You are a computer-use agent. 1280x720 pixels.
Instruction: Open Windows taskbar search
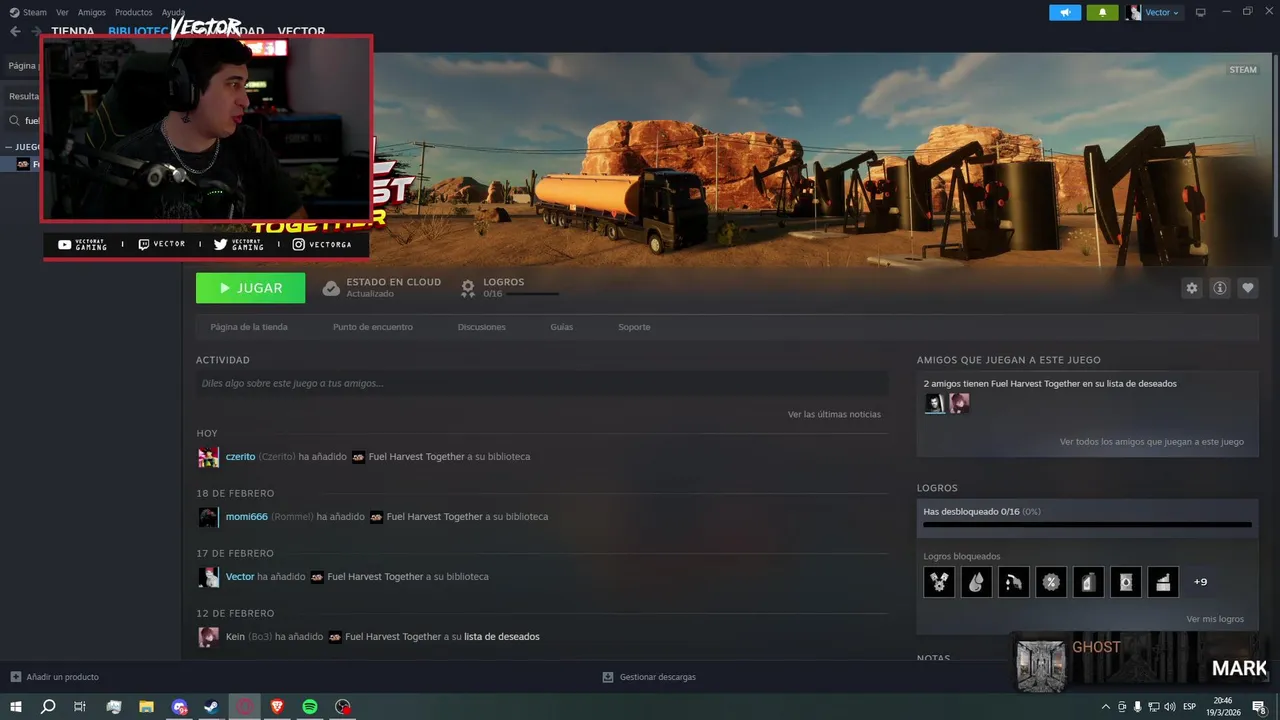[48, 707]
